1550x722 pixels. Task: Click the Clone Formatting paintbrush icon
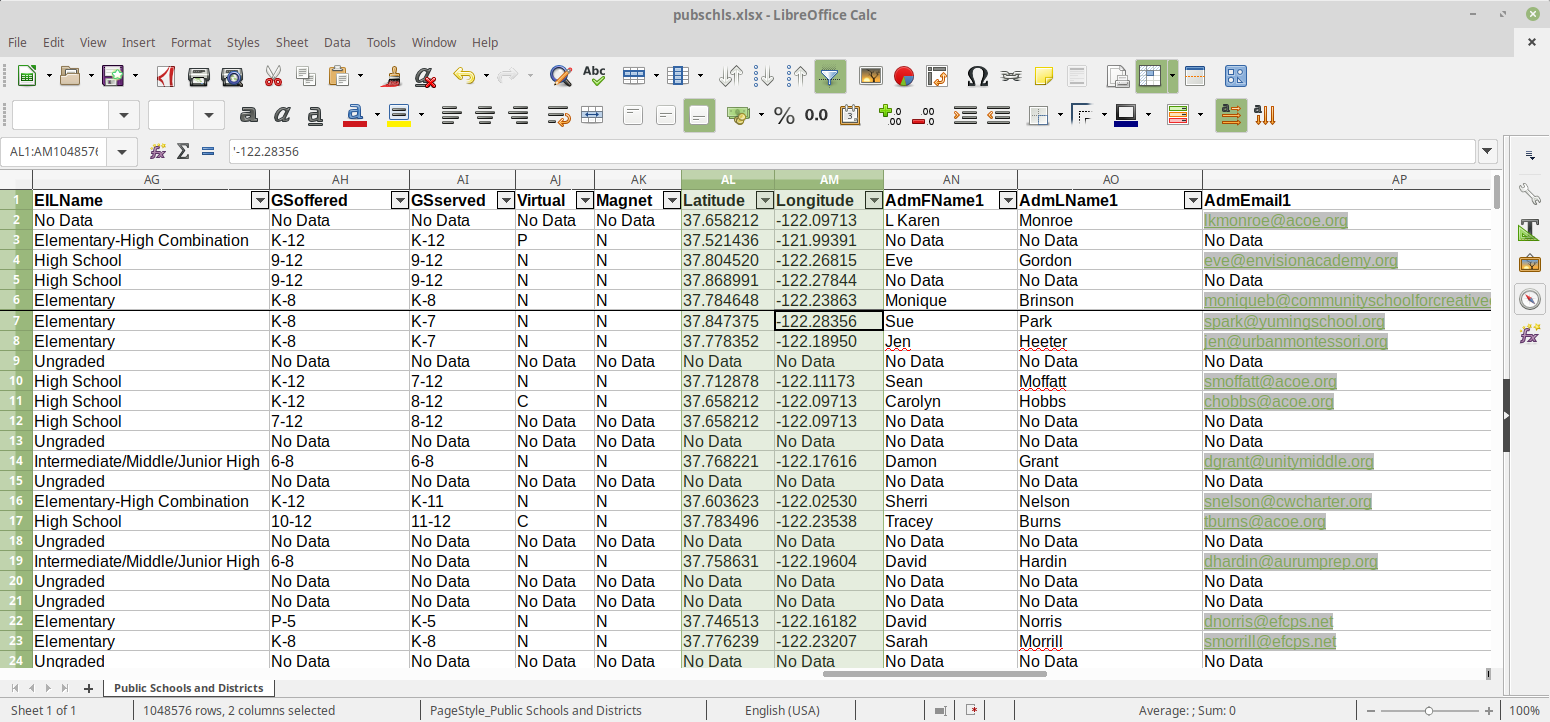click(x=393, y=76)
